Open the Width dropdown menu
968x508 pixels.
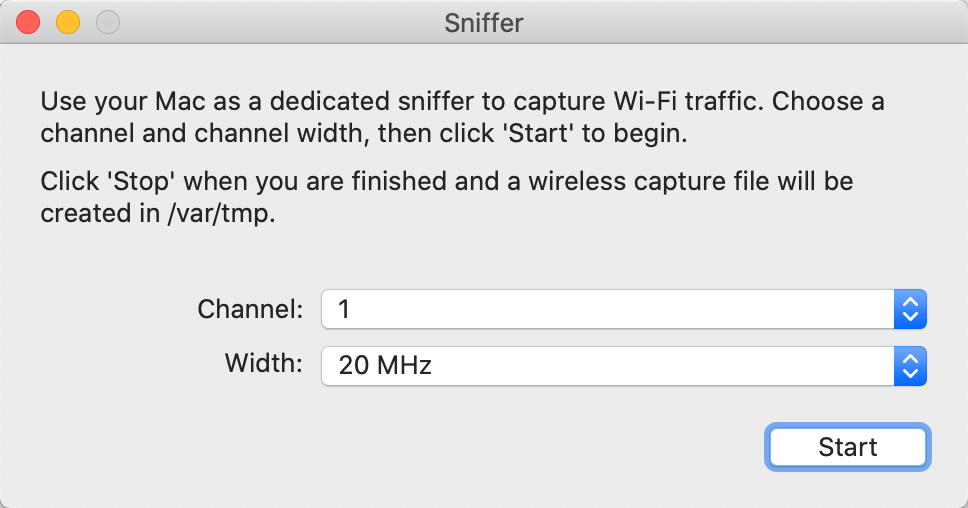pyautogui.click(x=623, y=366)
